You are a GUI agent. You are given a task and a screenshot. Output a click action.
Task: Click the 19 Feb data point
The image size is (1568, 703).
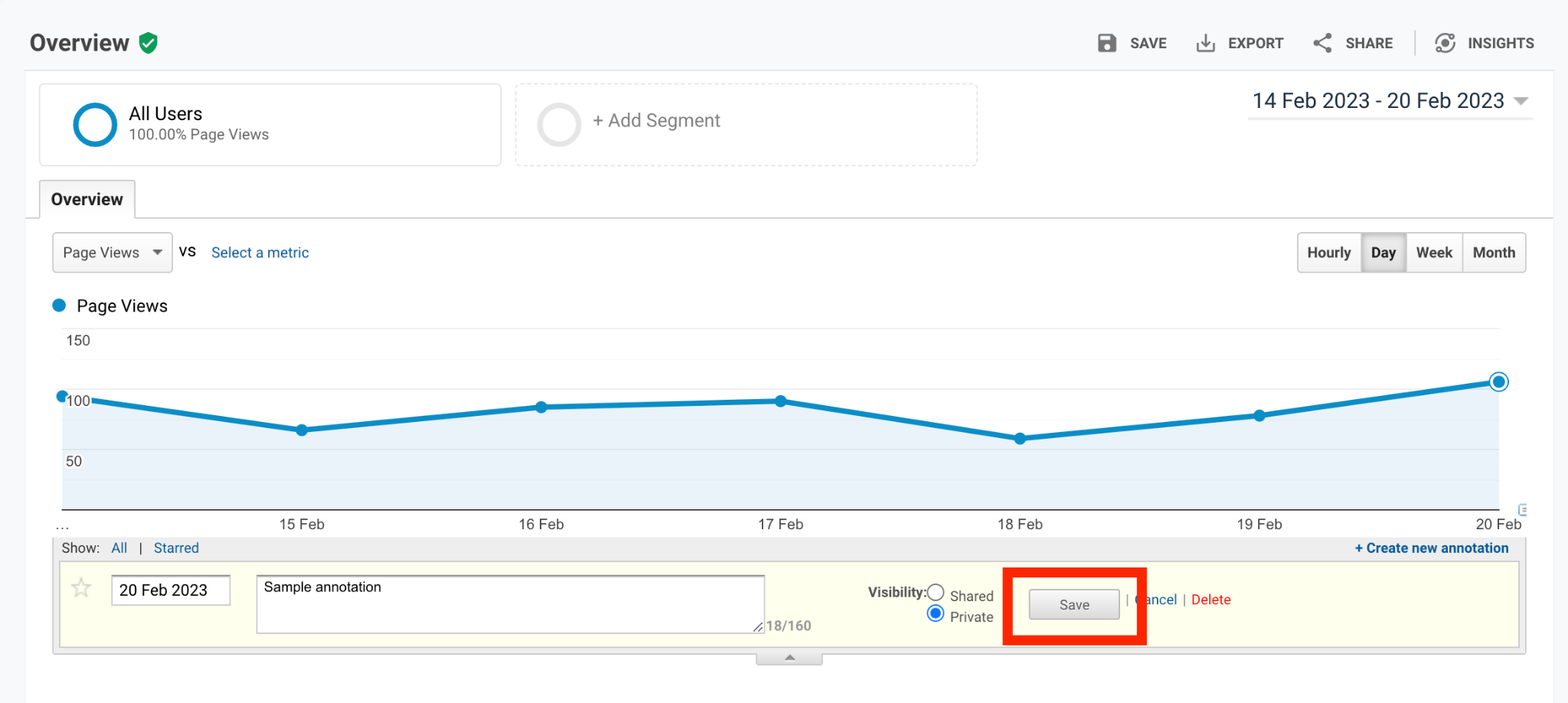point(1259,416)
